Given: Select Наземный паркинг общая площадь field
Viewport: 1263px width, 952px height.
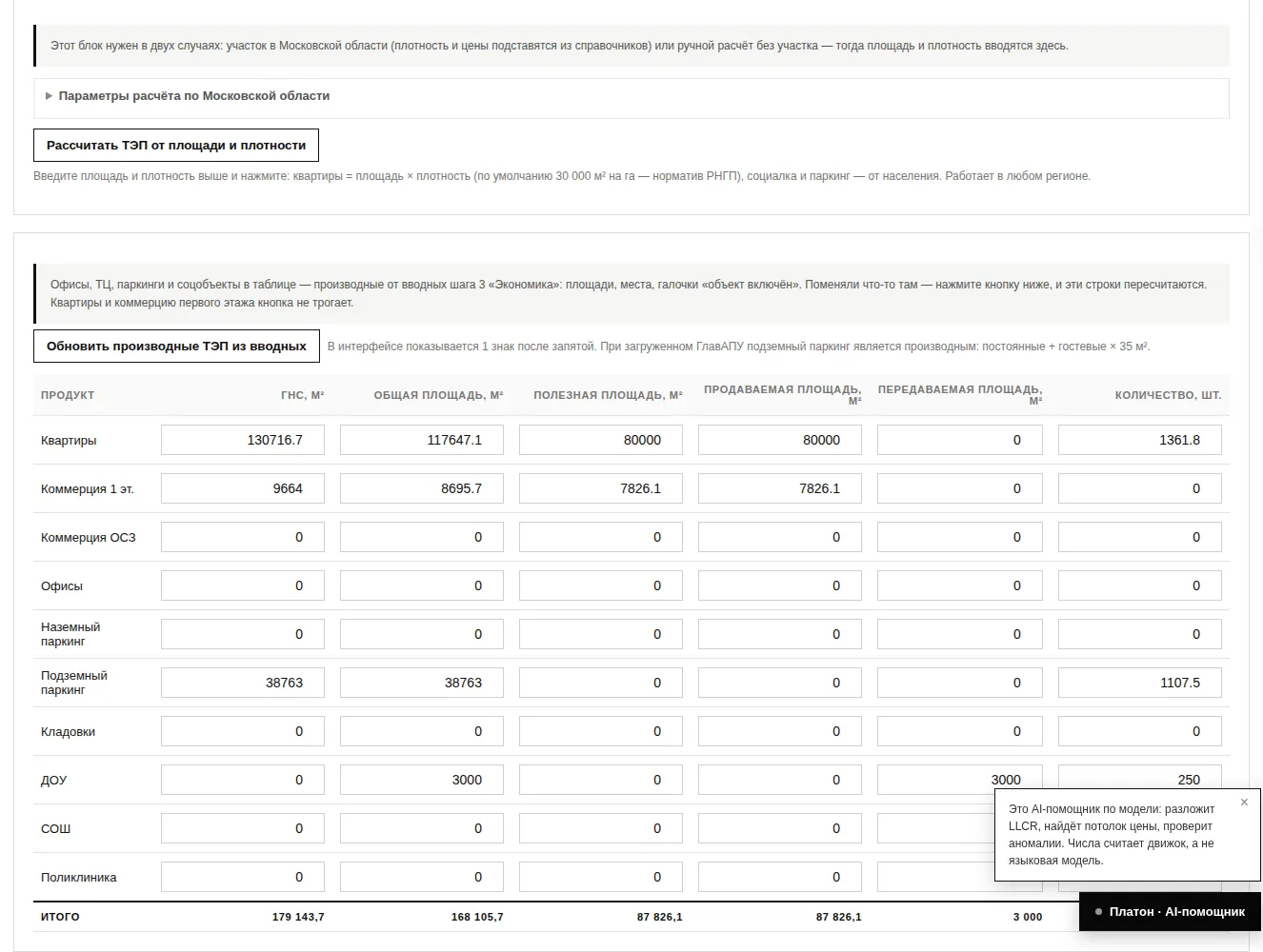Looking at the screenshot, I should pos(422,634).
